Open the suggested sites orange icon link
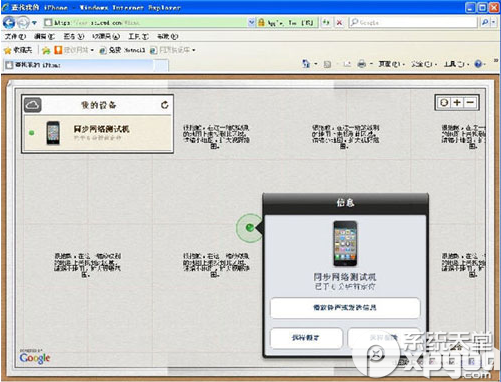Viewport: 501px width, 382px height. coord(73,50)
